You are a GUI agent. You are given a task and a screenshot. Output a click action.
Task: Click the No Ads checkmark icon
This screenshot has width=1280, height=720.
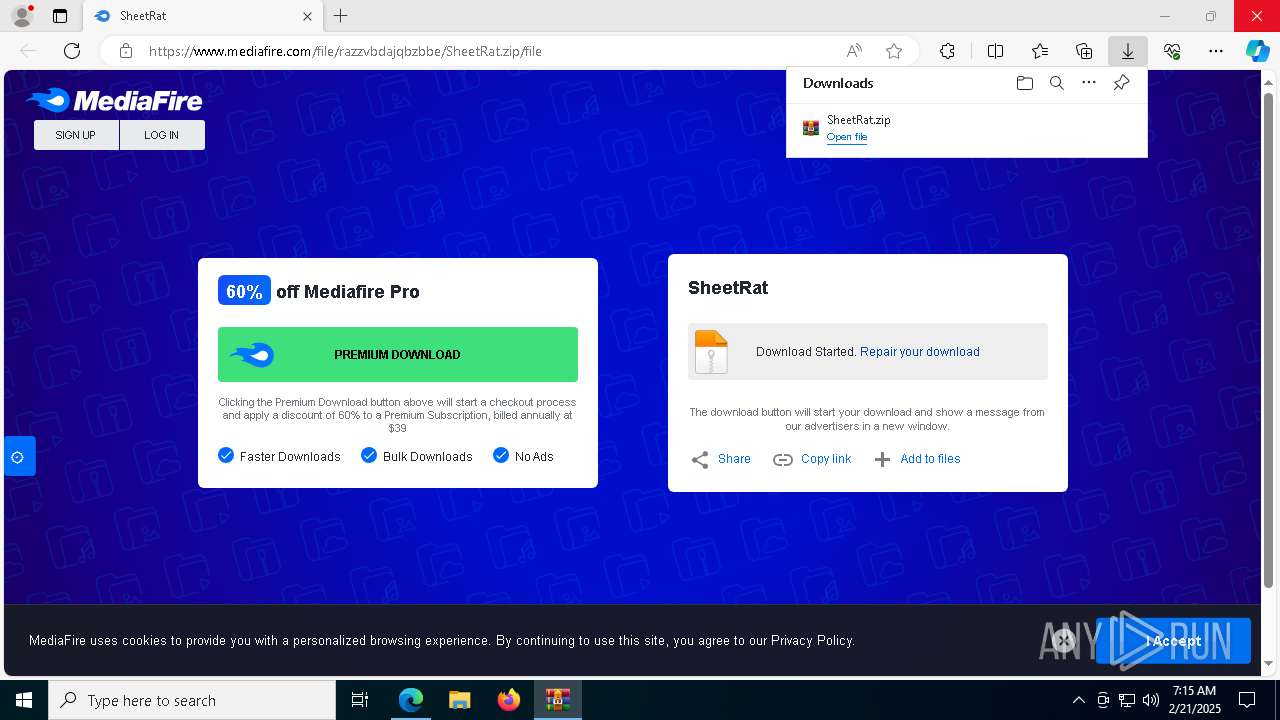click(501, 455)
